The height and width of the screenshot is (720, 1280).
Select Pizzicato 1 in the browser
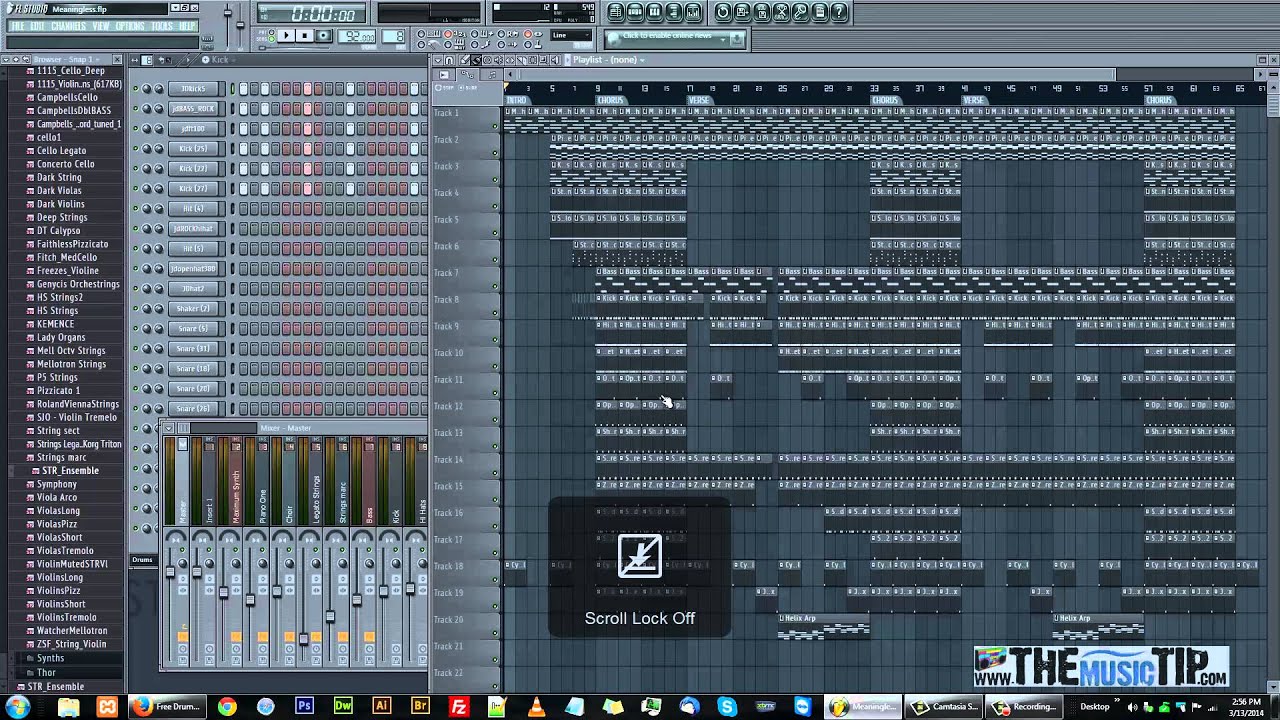point(58,390)
